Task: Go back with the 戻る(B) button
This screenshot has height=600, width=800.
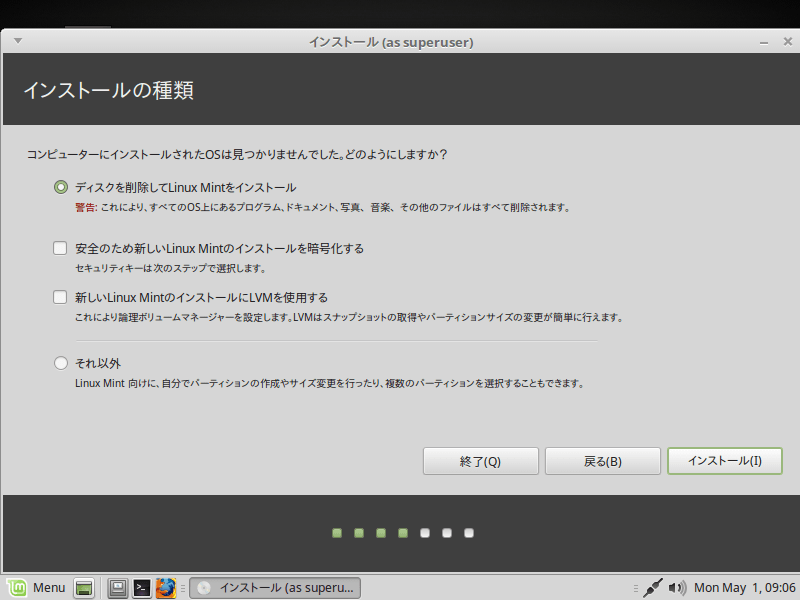Action: tap(603, 461)
